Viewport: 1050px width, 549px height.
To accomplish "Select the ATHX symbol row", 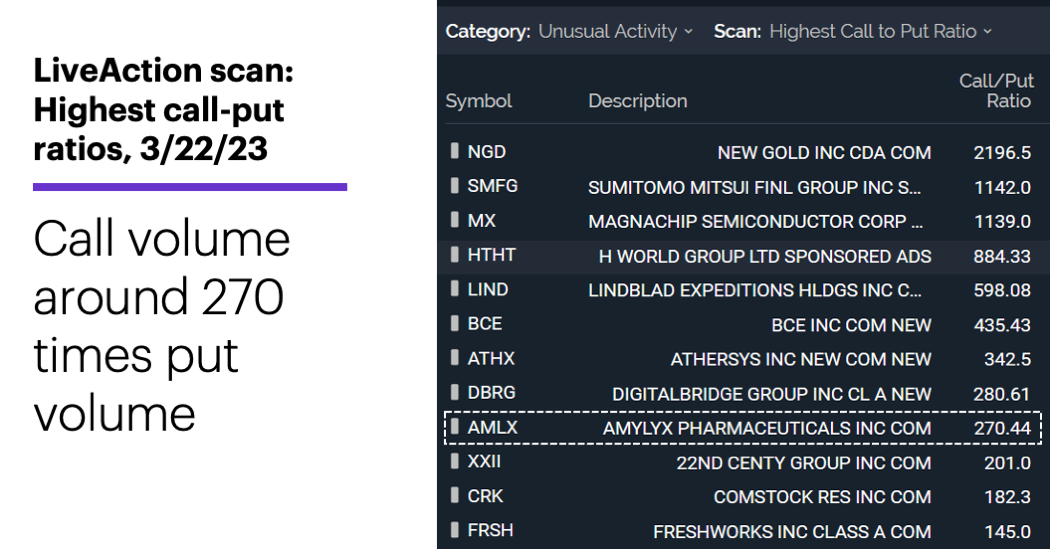I will pos(743,359).
